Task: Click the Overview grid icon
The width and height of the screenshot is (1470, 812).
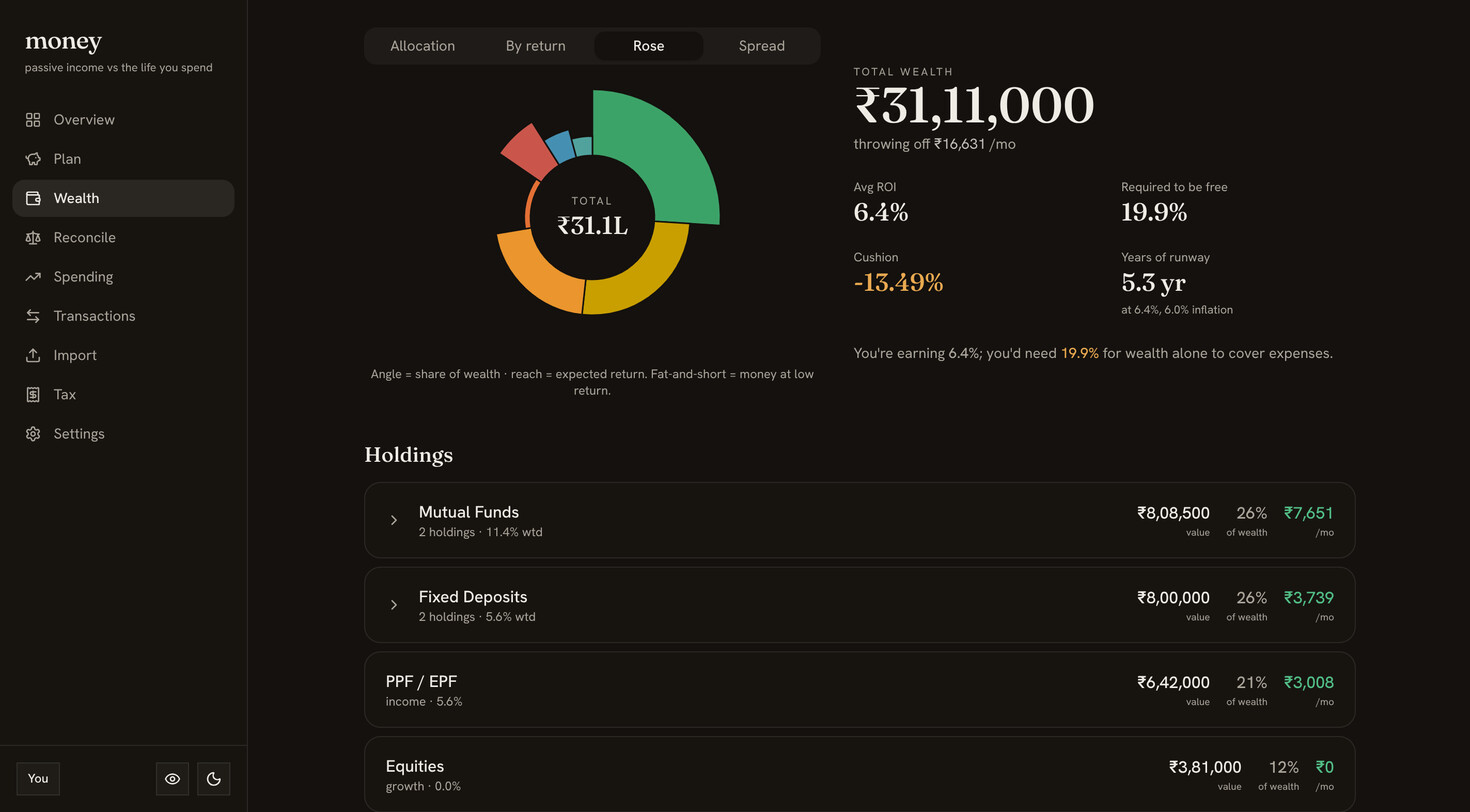Action: pyautogui.click(x=33, y=120)
